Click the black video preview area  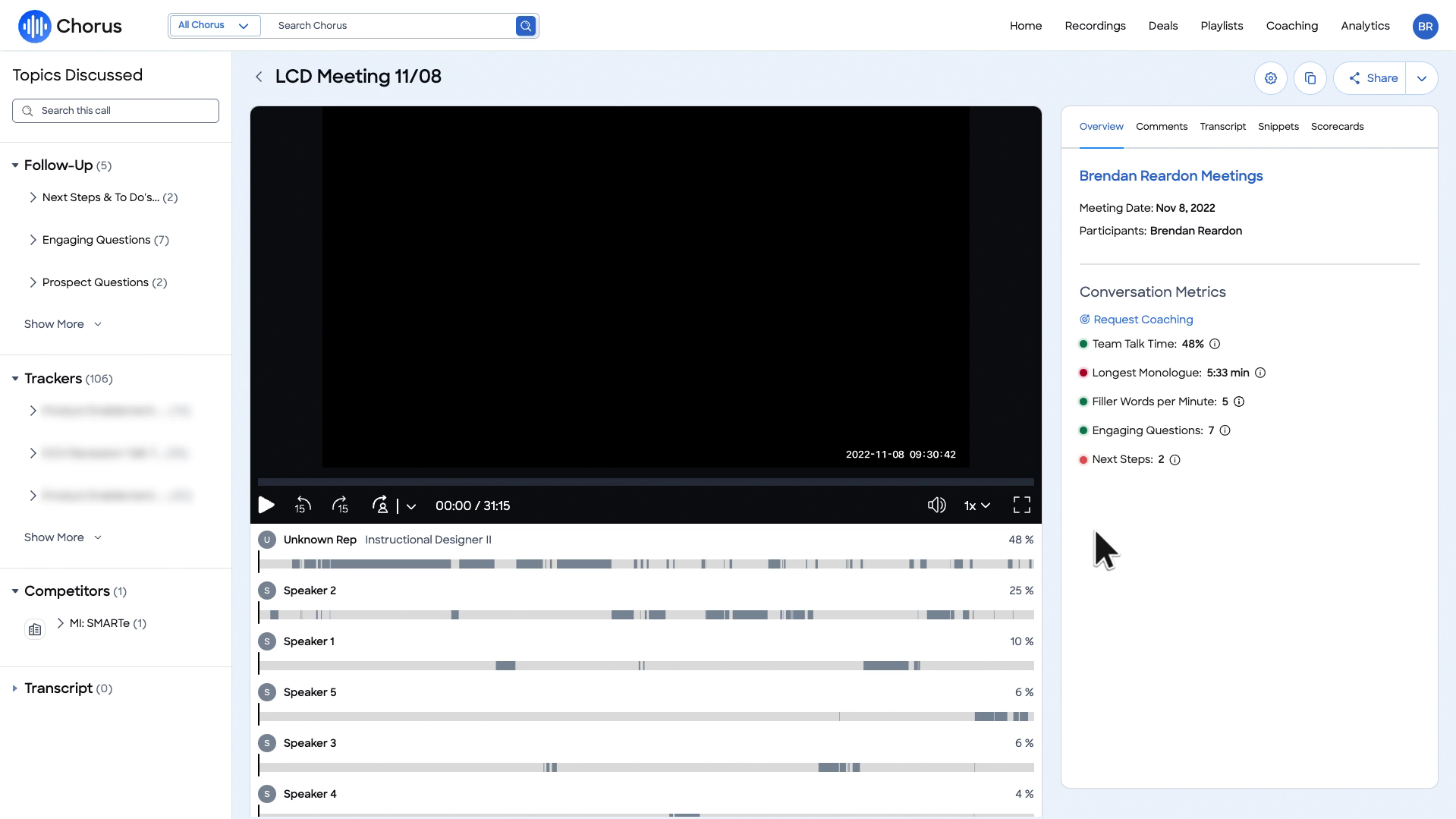click(x=646, y=287)
